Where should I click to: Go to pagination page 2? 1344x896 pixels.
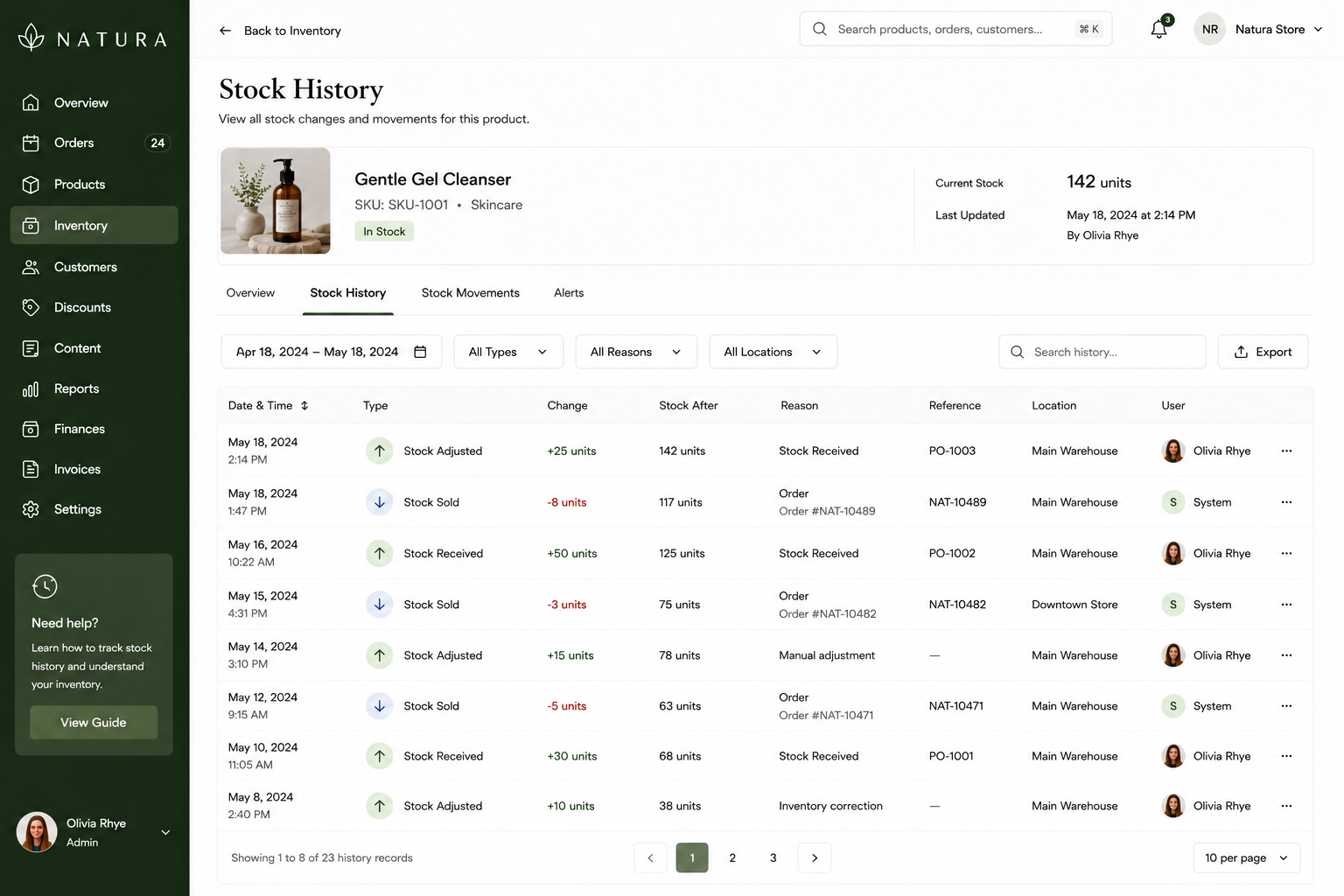click(x=732, y=857)
